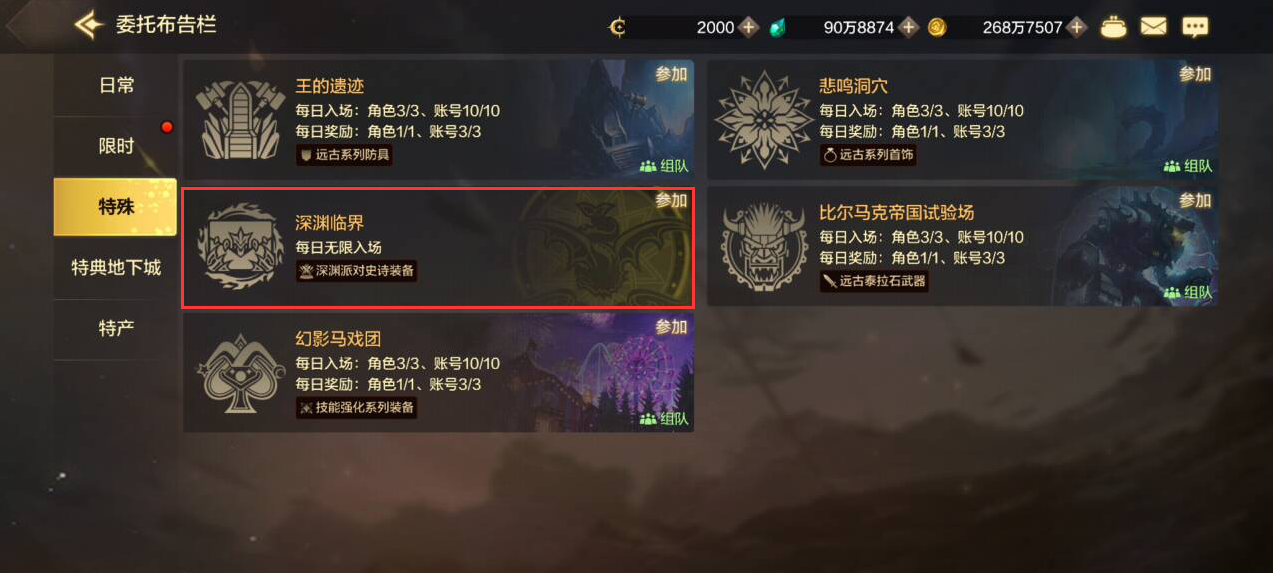Viewport: 1273px width, 573px height.
Task: Click 参加 on 比尔马克帝国试验场 card
Action: [x=1195, y=200]
